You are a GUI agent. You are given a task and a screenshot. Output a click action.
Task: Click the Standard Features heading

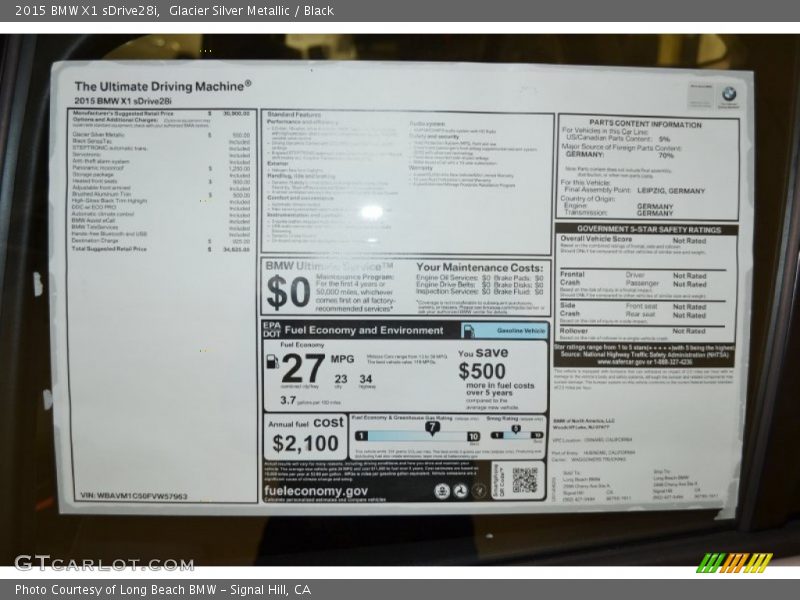(294, 115)
